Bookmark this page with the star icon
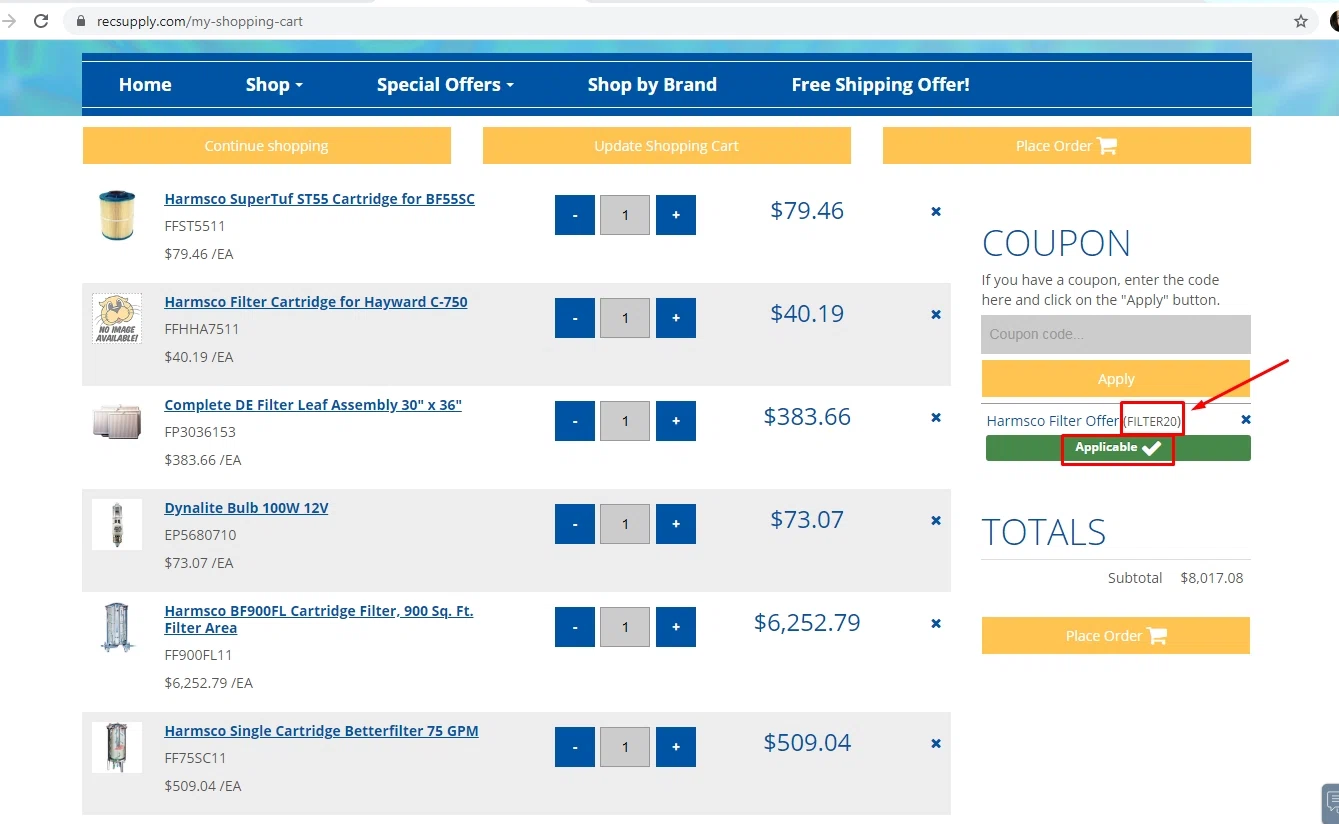 pos(1301,21)
